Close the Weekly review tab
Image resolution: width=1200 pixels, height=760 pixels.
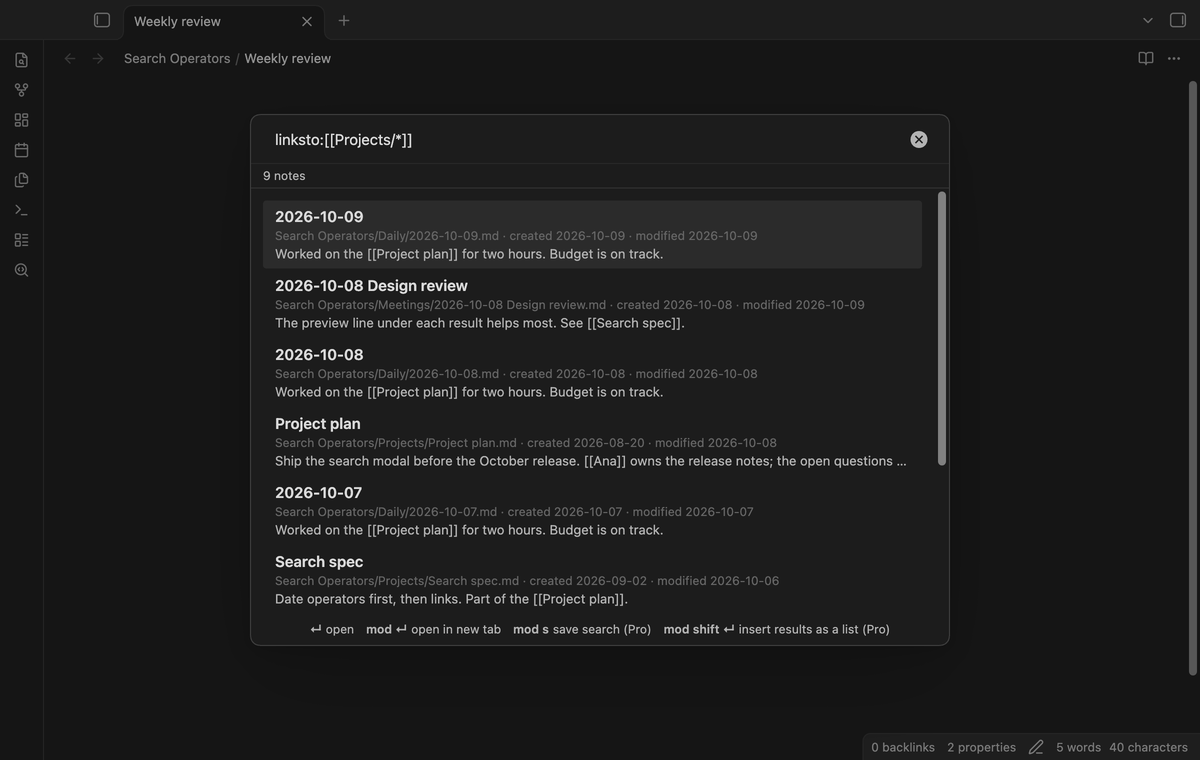[307, 21]
